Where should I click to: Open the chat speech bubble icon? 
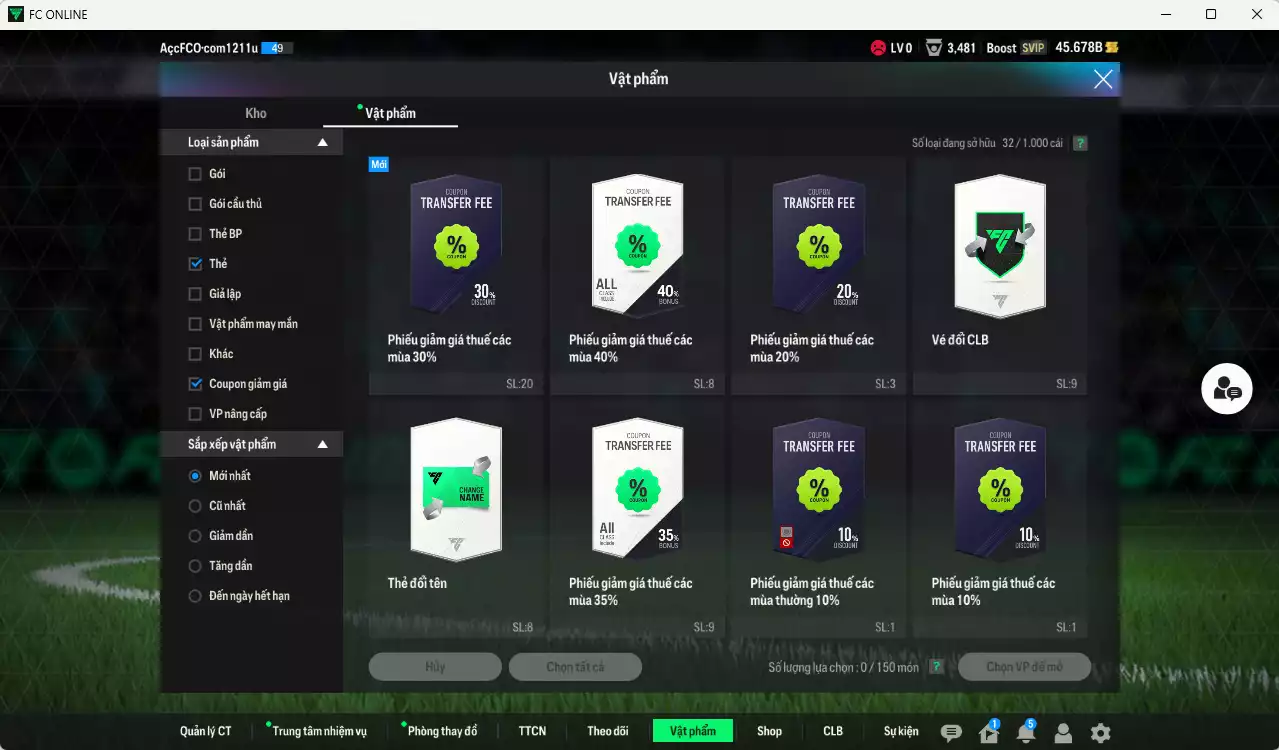click(x=951, y=733)
